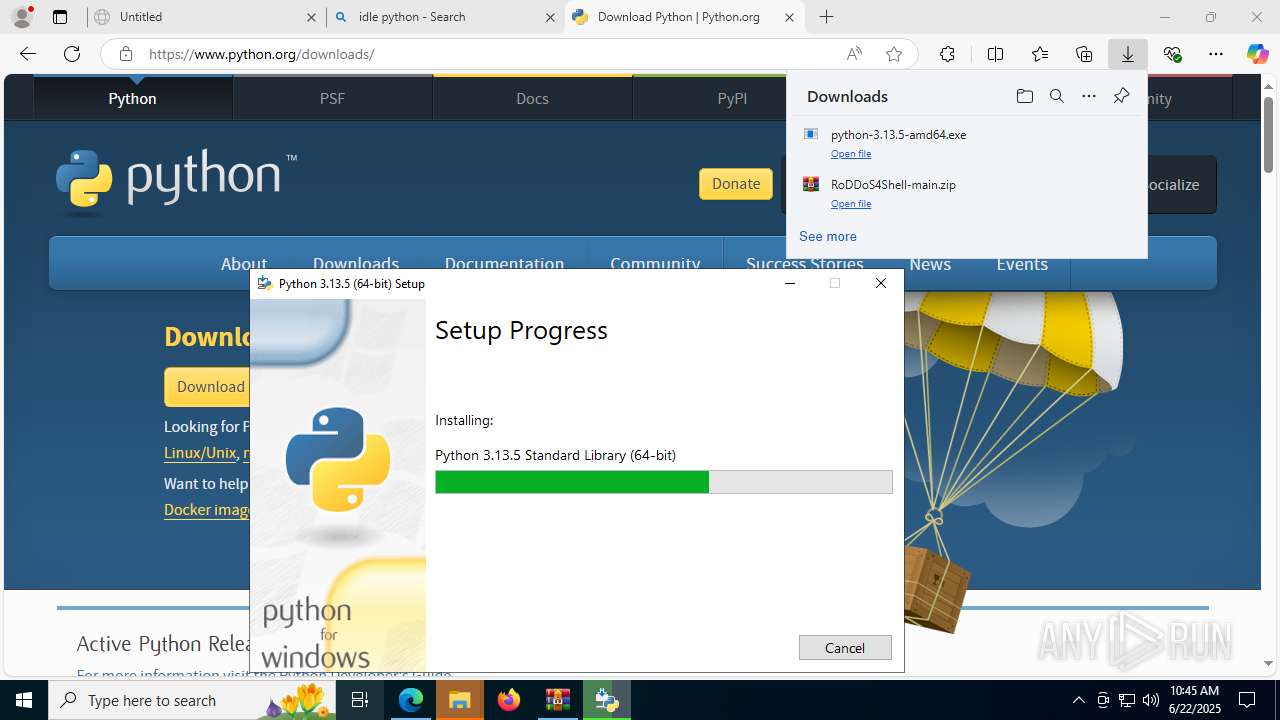Open the News navigation menu
The image size is (1280, 720).
tap(930, 263)
